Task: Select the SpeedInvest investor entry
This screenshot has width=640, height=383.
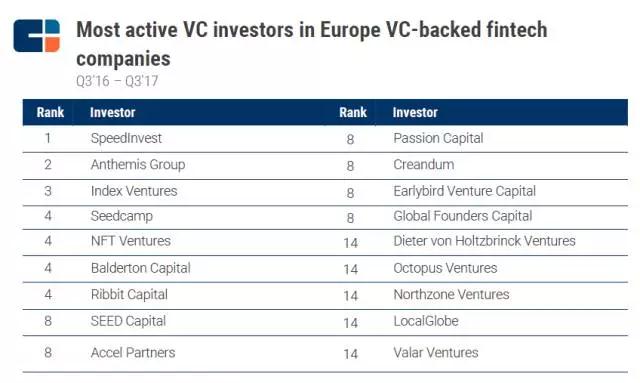Action: 126,138
